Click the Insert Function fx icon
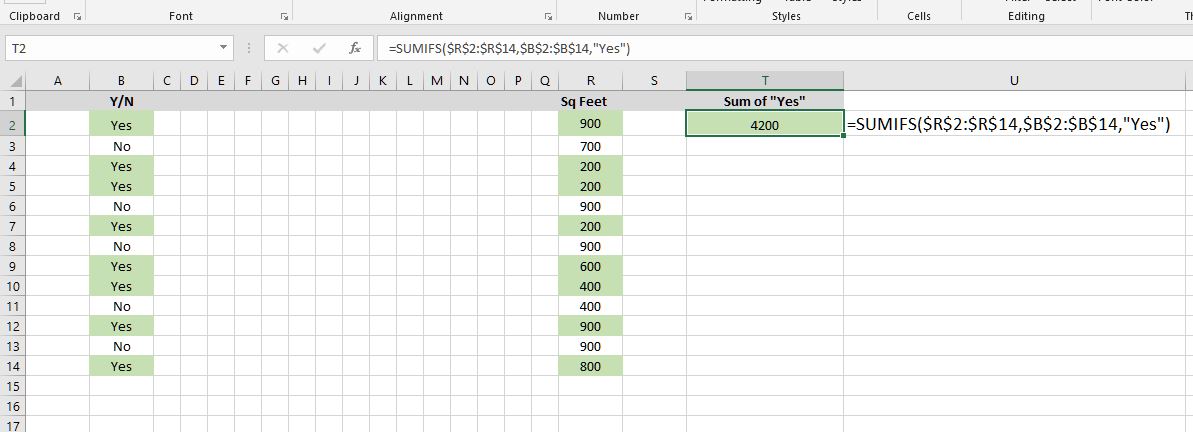 tap(355, 48)
